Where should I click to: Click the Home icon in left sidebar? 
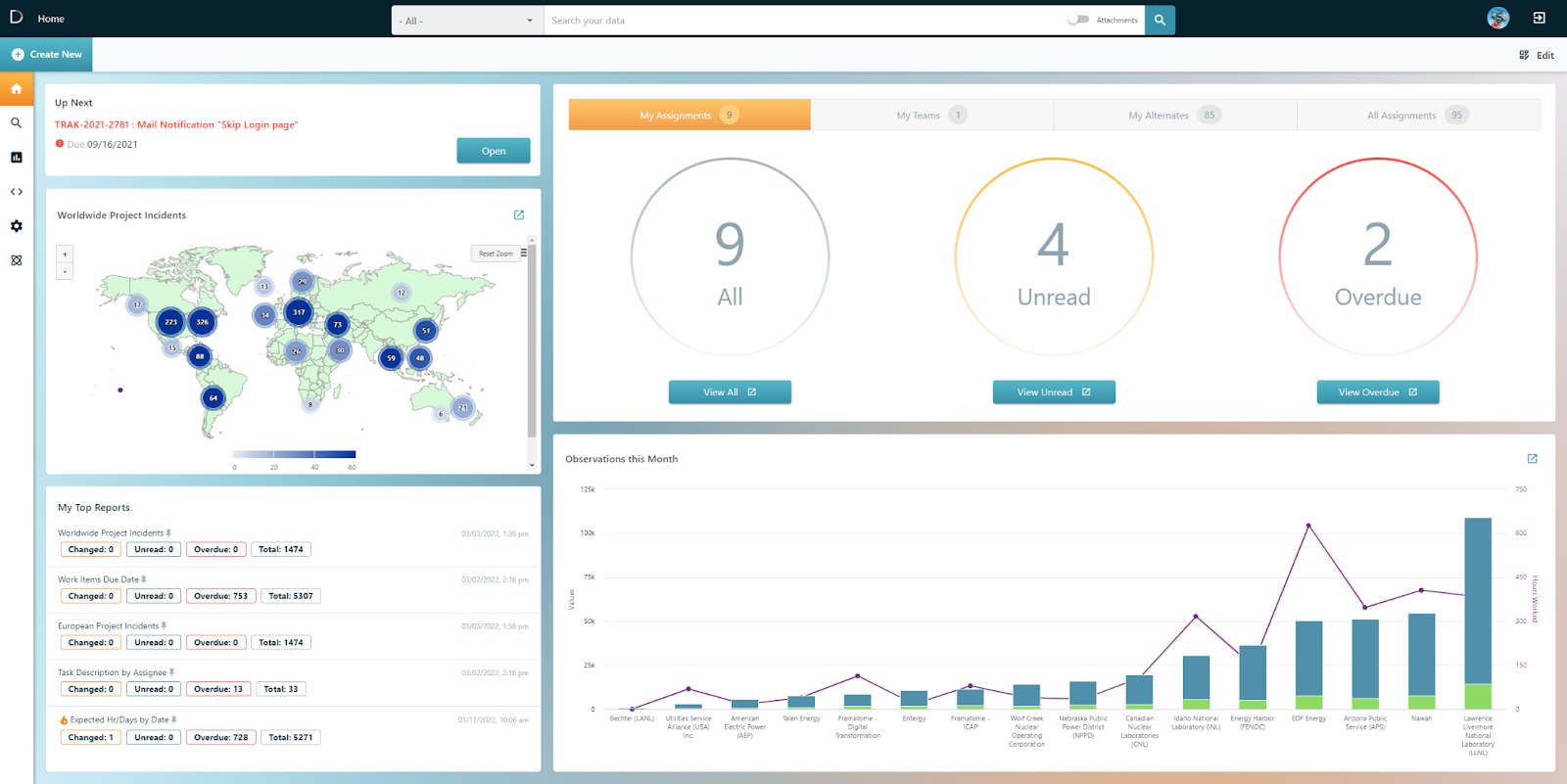(17, 89)
